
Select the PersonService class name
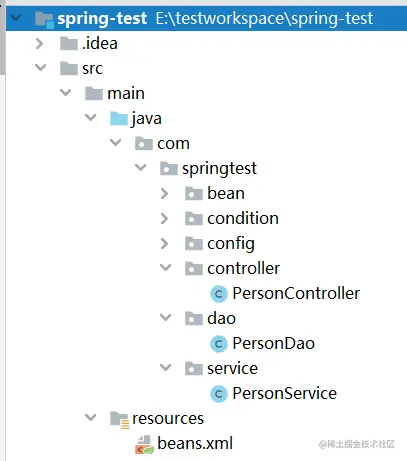(x=285, y=394)
